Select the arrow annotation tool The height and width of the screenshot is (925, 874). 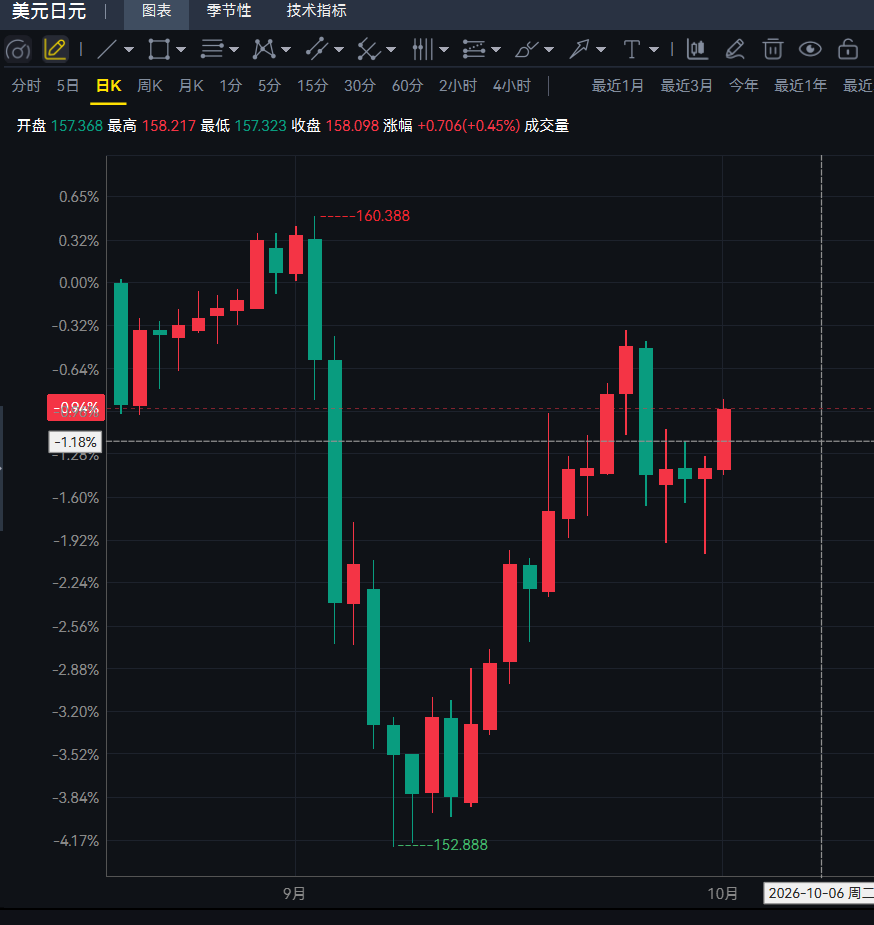point(579,50)
